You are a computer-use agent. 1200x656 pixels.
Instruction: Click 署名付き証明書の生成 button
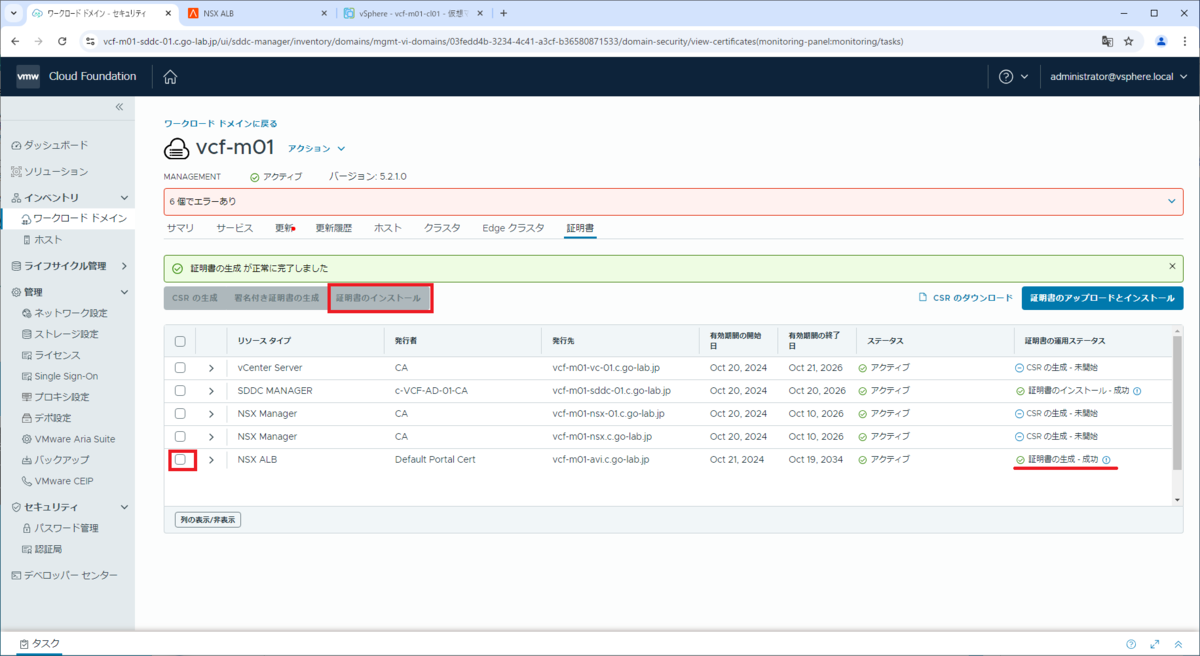pos(276,298)
